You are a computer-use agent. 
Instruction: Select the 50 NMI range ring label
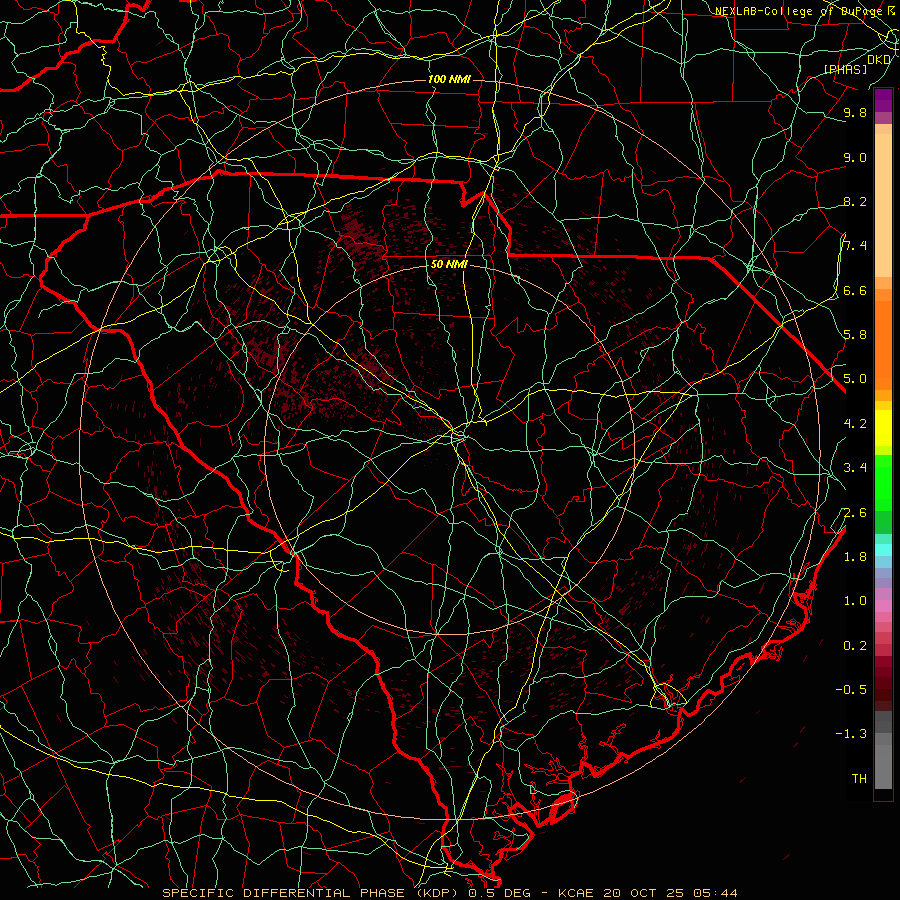click(449, 264)
